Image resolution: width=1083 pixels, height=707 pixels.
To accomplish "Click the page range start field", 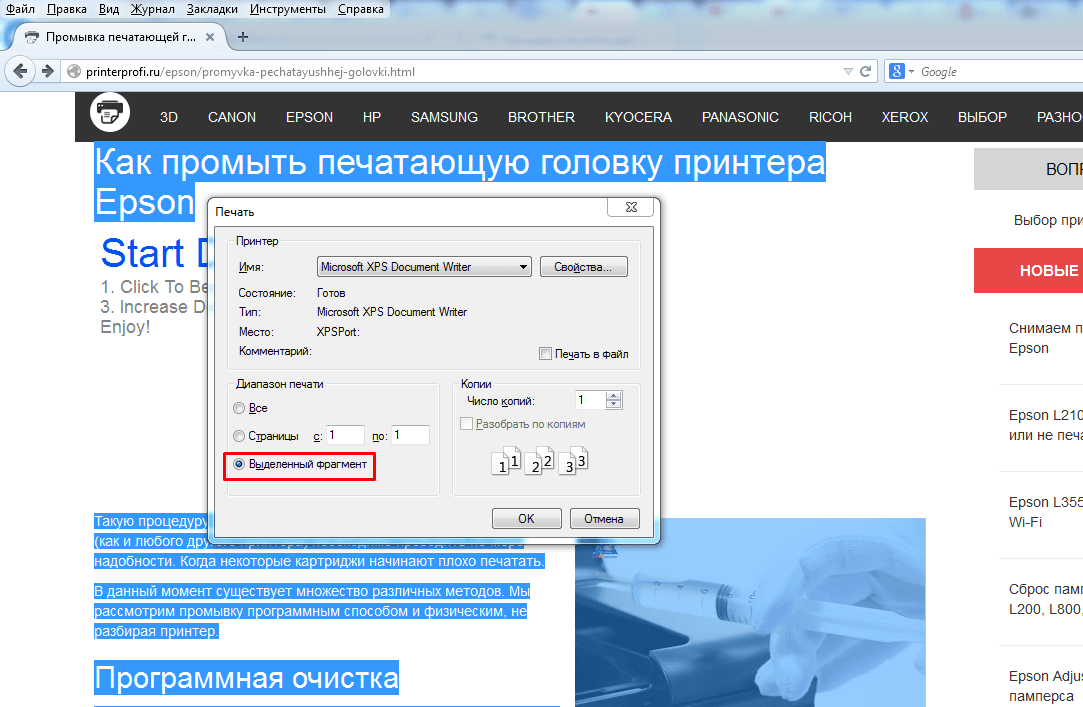I will (x=345, y=435).
